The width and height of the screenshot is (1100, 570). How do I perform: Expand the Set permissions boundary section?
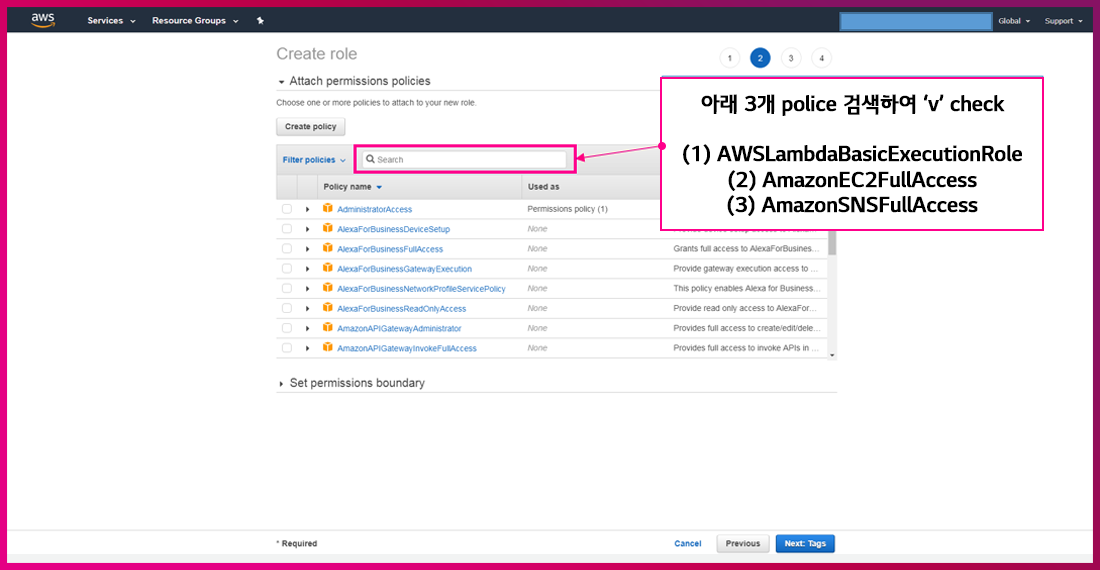281,383
